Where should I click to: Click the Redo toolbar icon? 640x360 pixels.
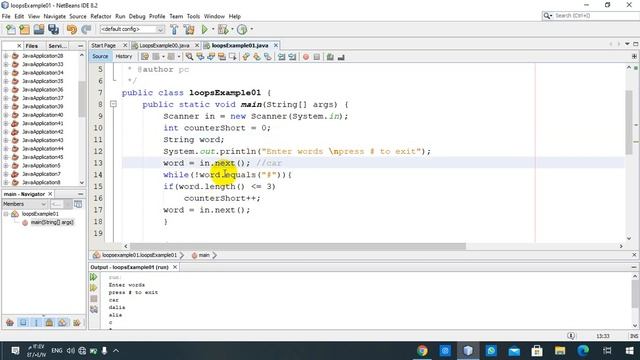coord(86,29)
